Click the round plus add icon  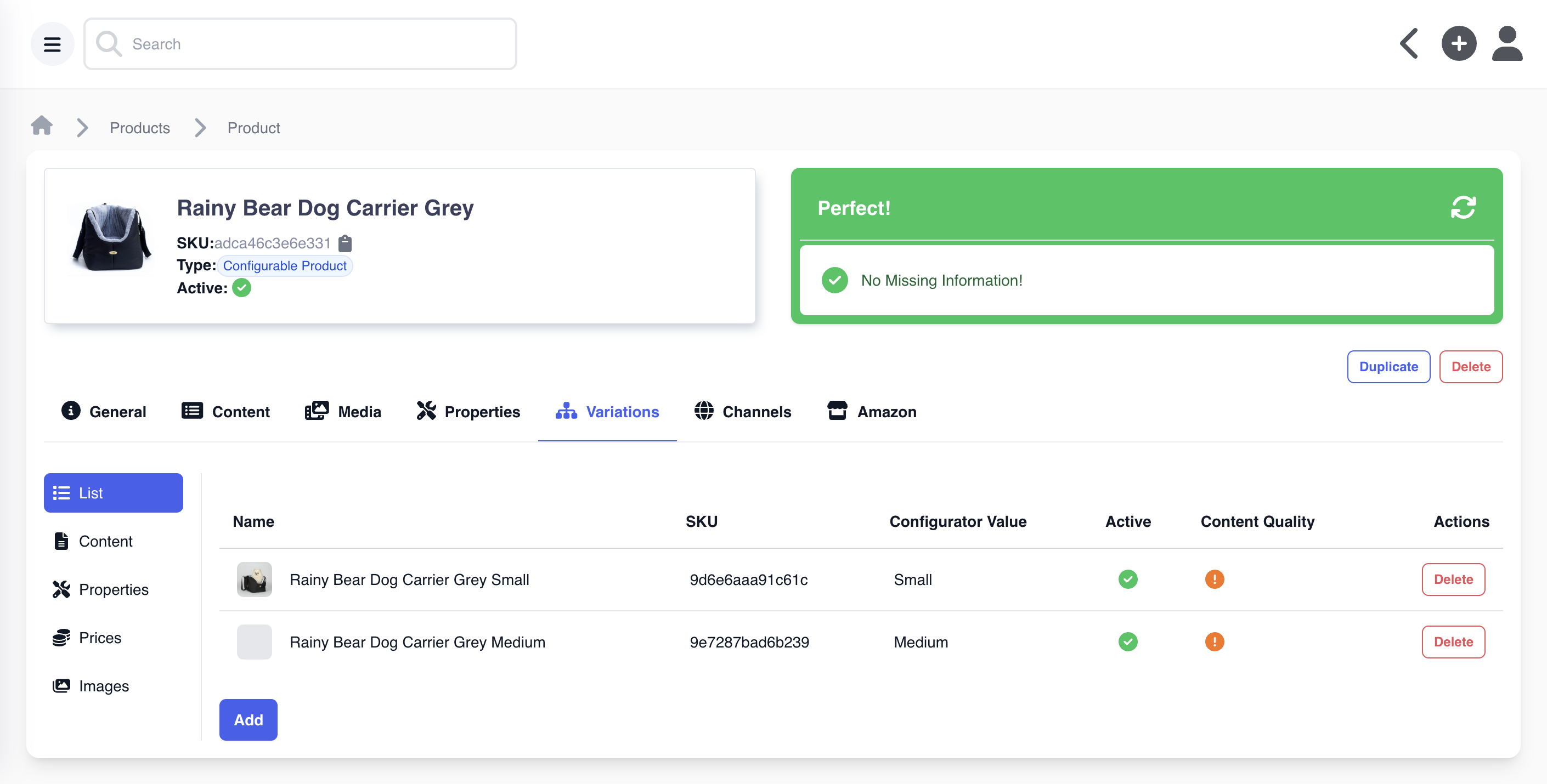[x=1458, y=44]
